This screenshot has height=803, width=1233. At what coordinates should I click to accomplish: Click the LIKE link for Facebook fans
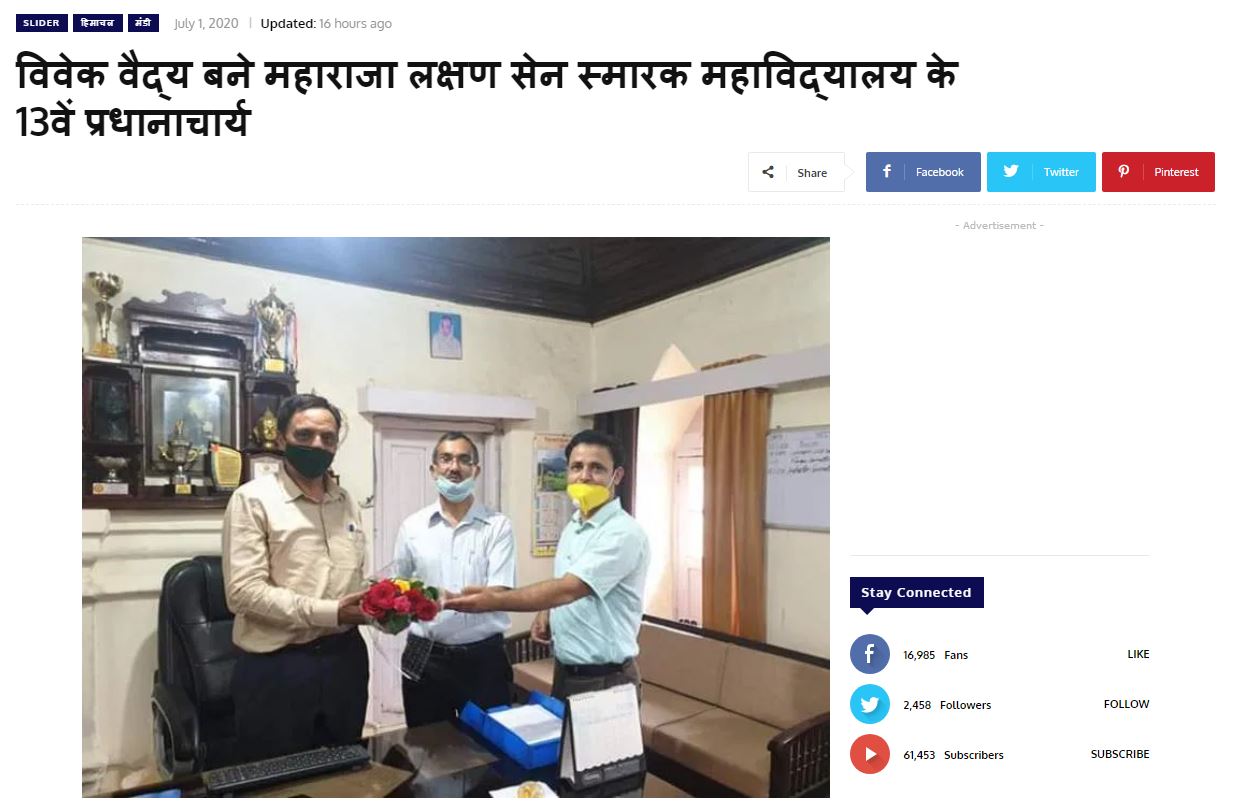click(1138, 654)
